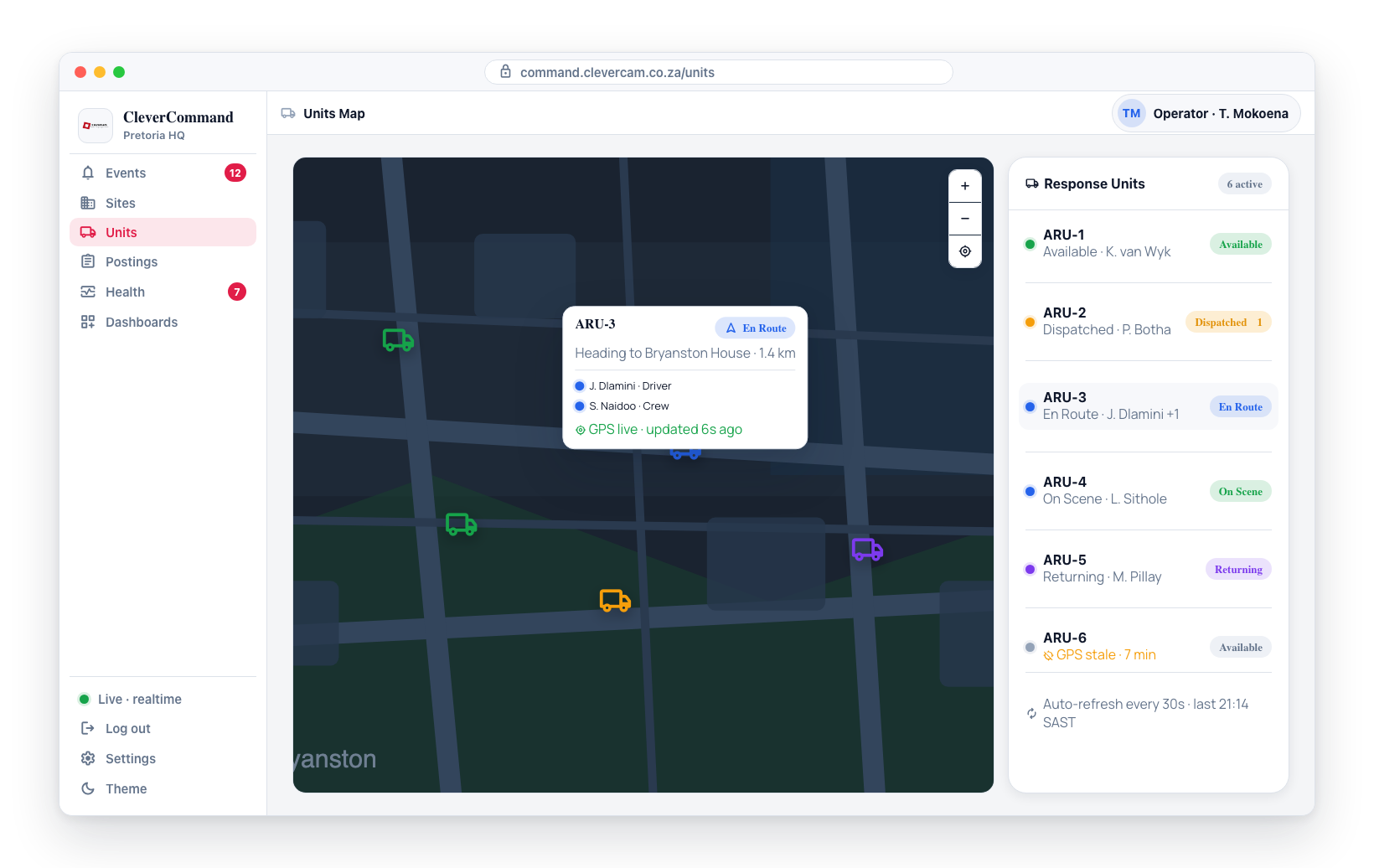The width and height of the screenshot is (1374, 868).
Task: Click the En Route badge in ARU-3 popup
Action: (x=755, y=328)
